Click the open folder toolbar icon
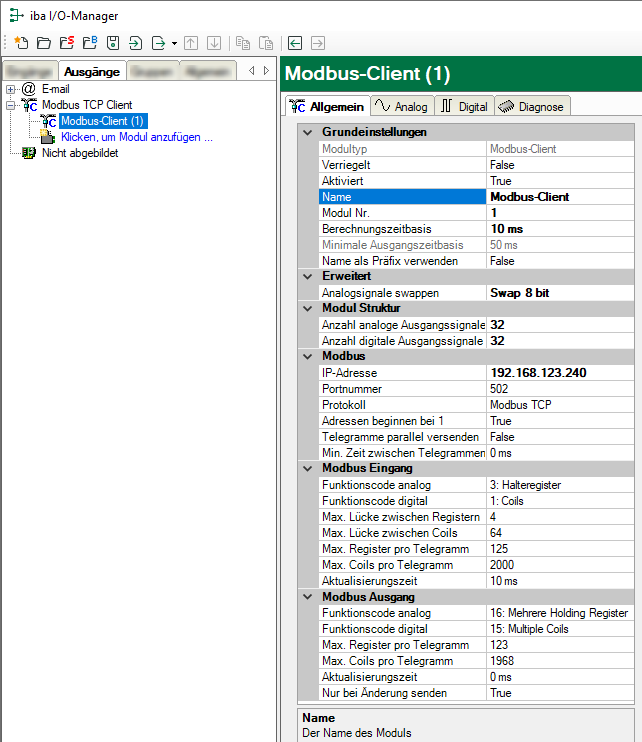Screen dimensions: 642x742 pos(43,43)
